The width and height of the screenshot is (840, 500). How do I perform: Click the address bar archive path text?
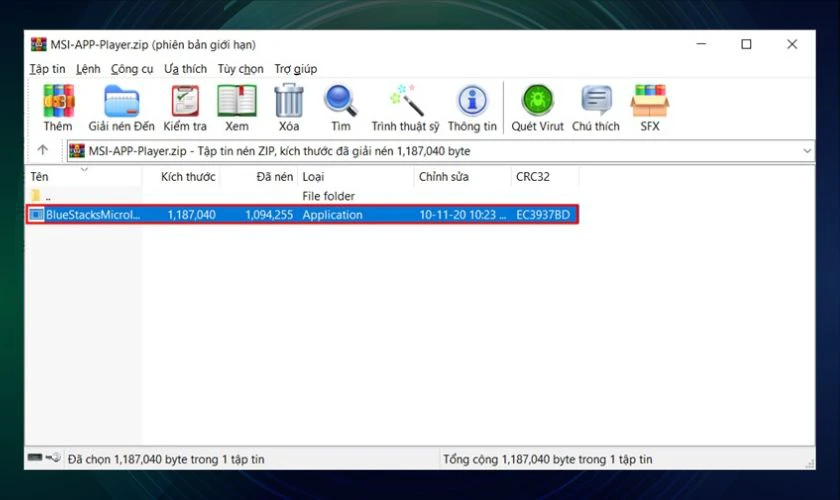click(280, 151)
